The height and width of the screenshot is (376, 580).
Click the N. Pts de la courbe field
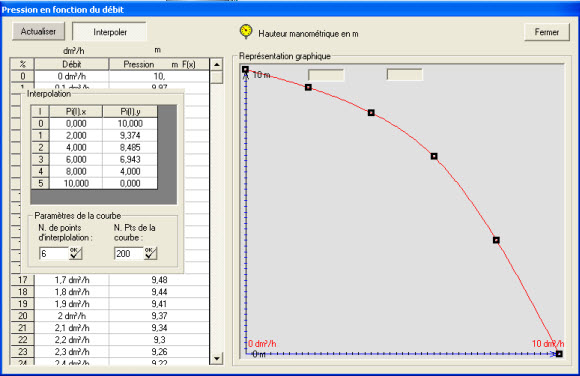click(x=129, y=254)
